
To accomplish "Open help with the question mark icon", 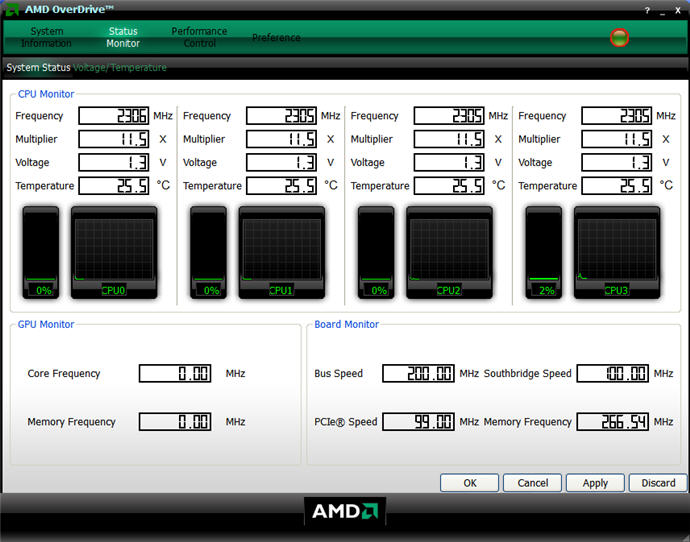I will tap(647, 11).
